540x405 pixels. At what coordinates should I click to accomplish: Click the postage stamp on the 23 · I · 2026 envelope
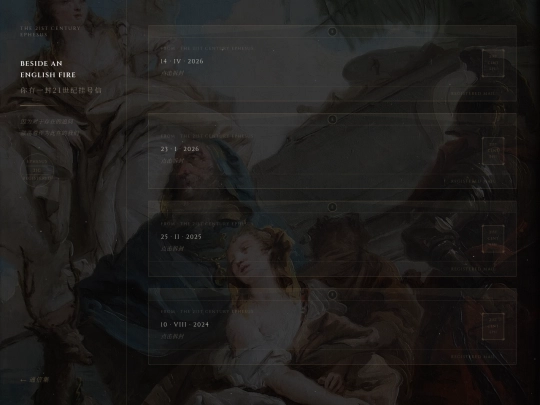[493, 151]
